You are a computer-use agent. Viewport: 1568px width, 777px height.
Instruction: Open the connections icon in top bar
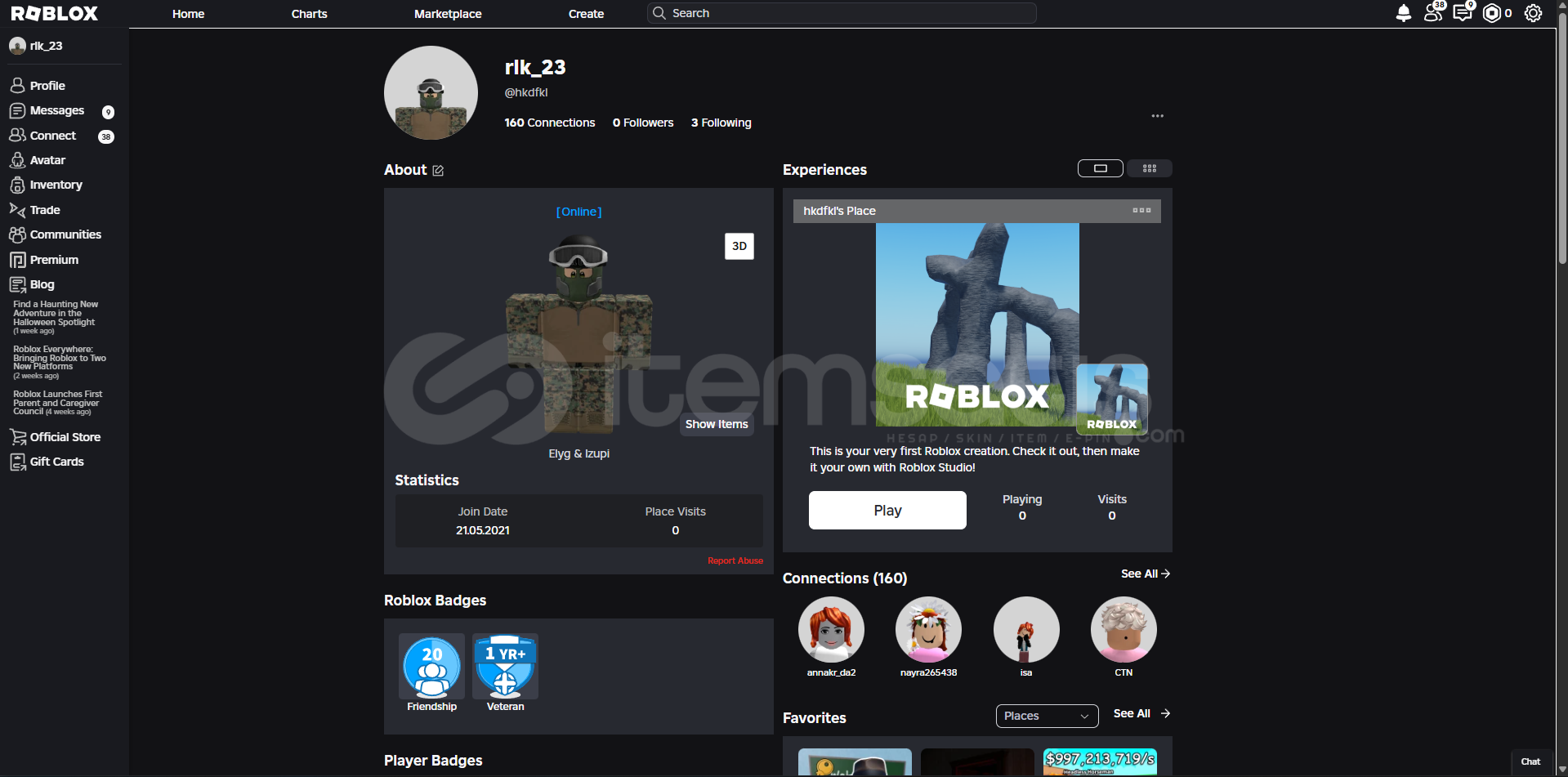click(x=1432, y=13)
